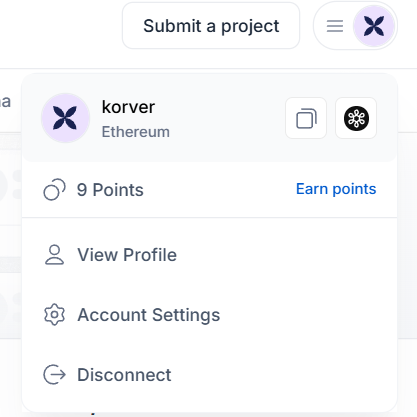Click the black flower wallet icon button
This screenshot has height=417, width=417.
(356, 118)
